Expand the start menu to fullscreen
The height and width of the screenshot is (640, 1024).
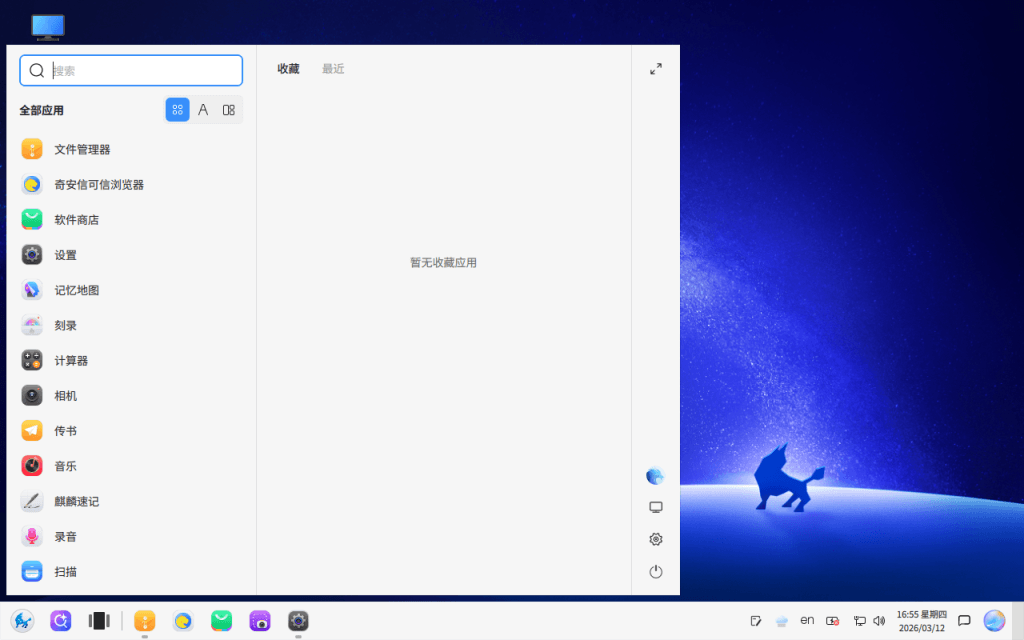[656, 69]
